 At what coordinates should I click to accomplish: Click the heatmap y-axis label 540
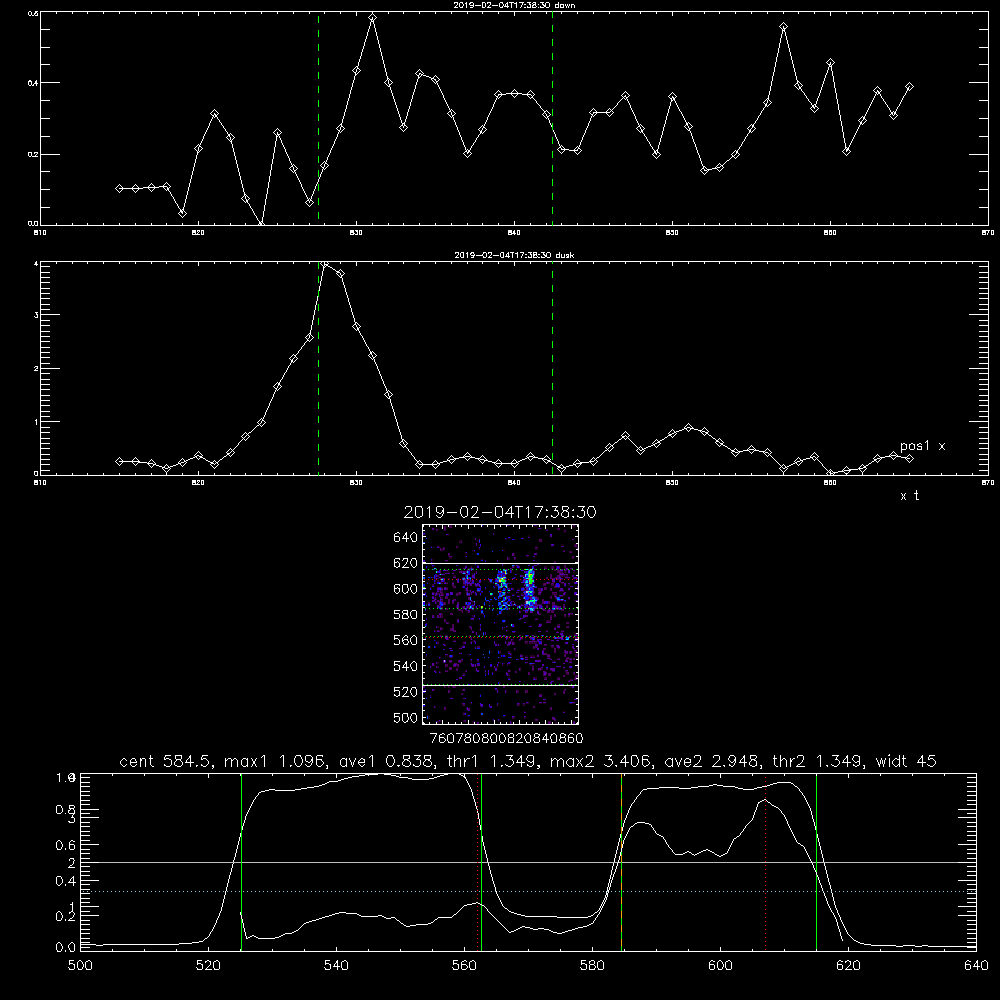tap(406, 666)
